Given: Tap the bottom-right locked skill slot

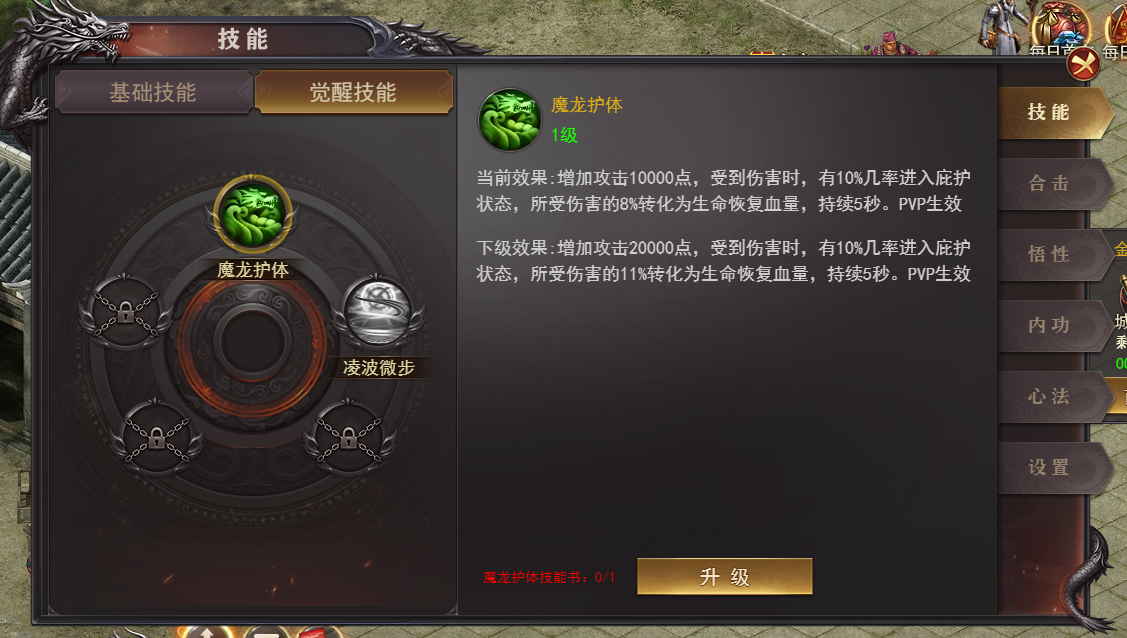Looking at the screenshot, I should pyautogui.click(x=349, y=438).
